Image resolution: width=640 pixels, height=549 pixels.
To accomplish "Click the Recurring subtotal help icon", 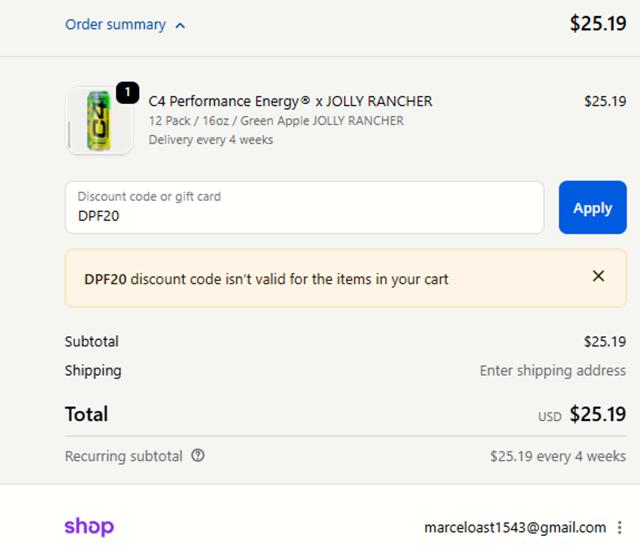I will coord(198,456).
